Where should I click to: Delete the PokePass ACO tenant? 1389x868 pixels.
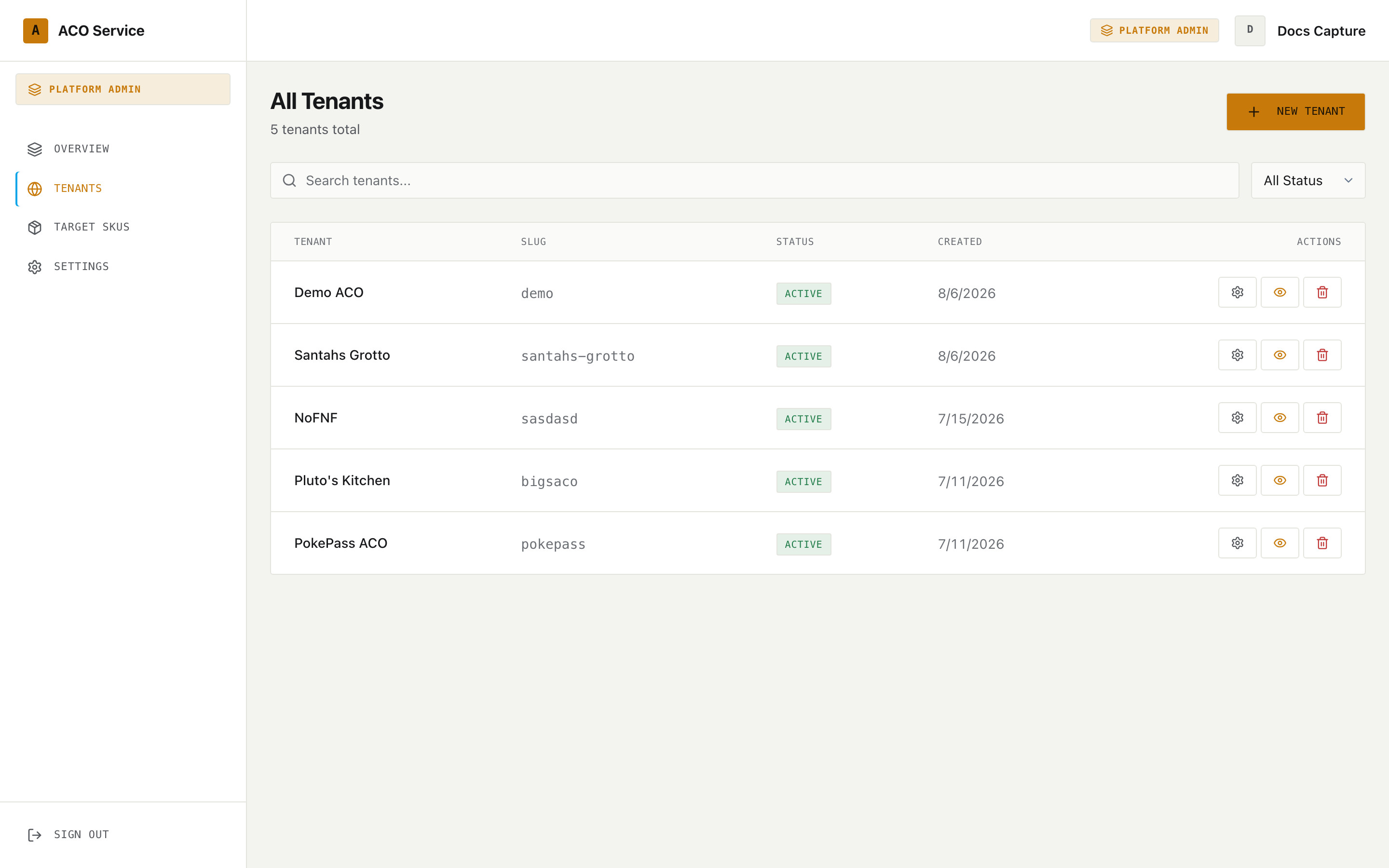1322,542
